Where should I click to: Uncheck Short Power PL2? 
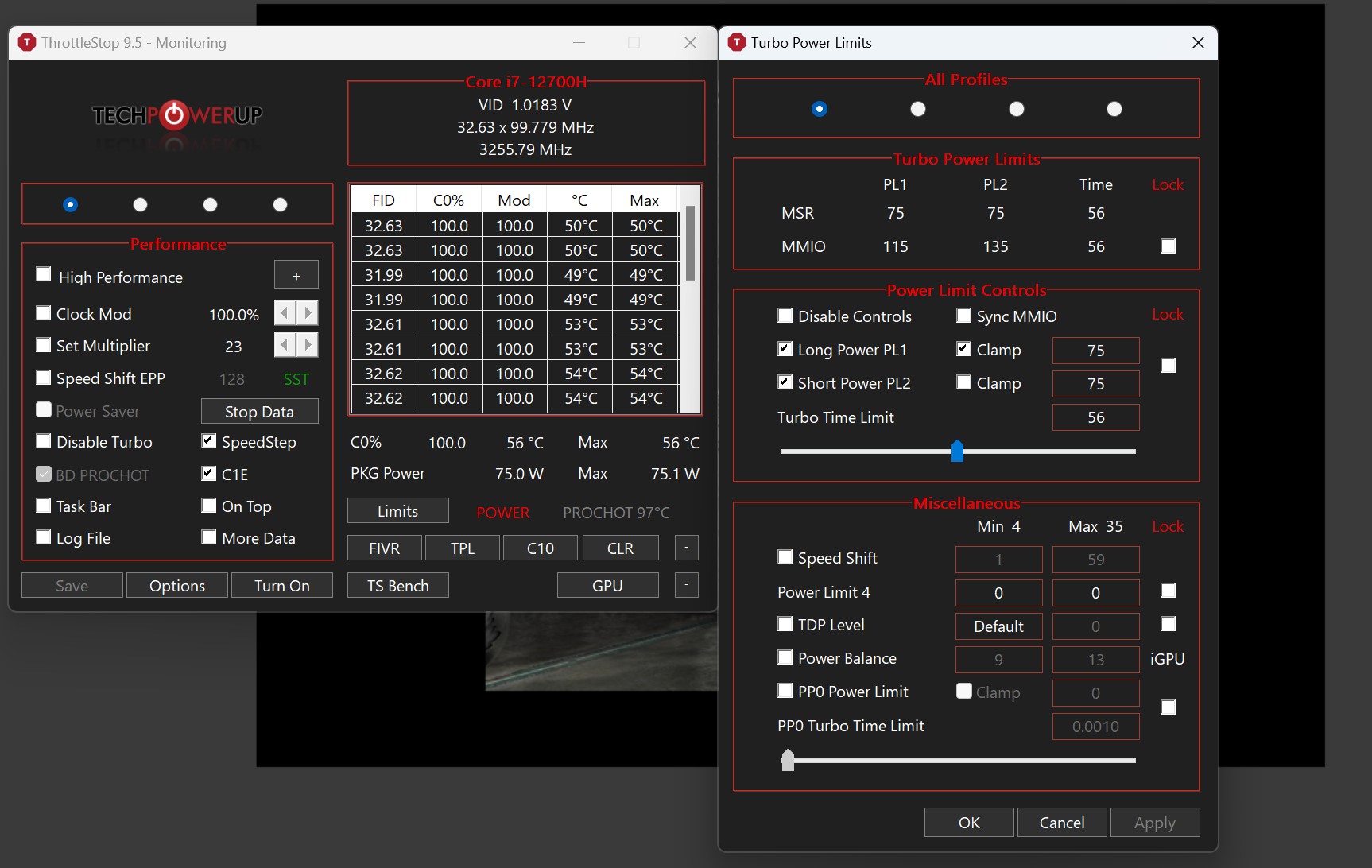click(785, 382)
